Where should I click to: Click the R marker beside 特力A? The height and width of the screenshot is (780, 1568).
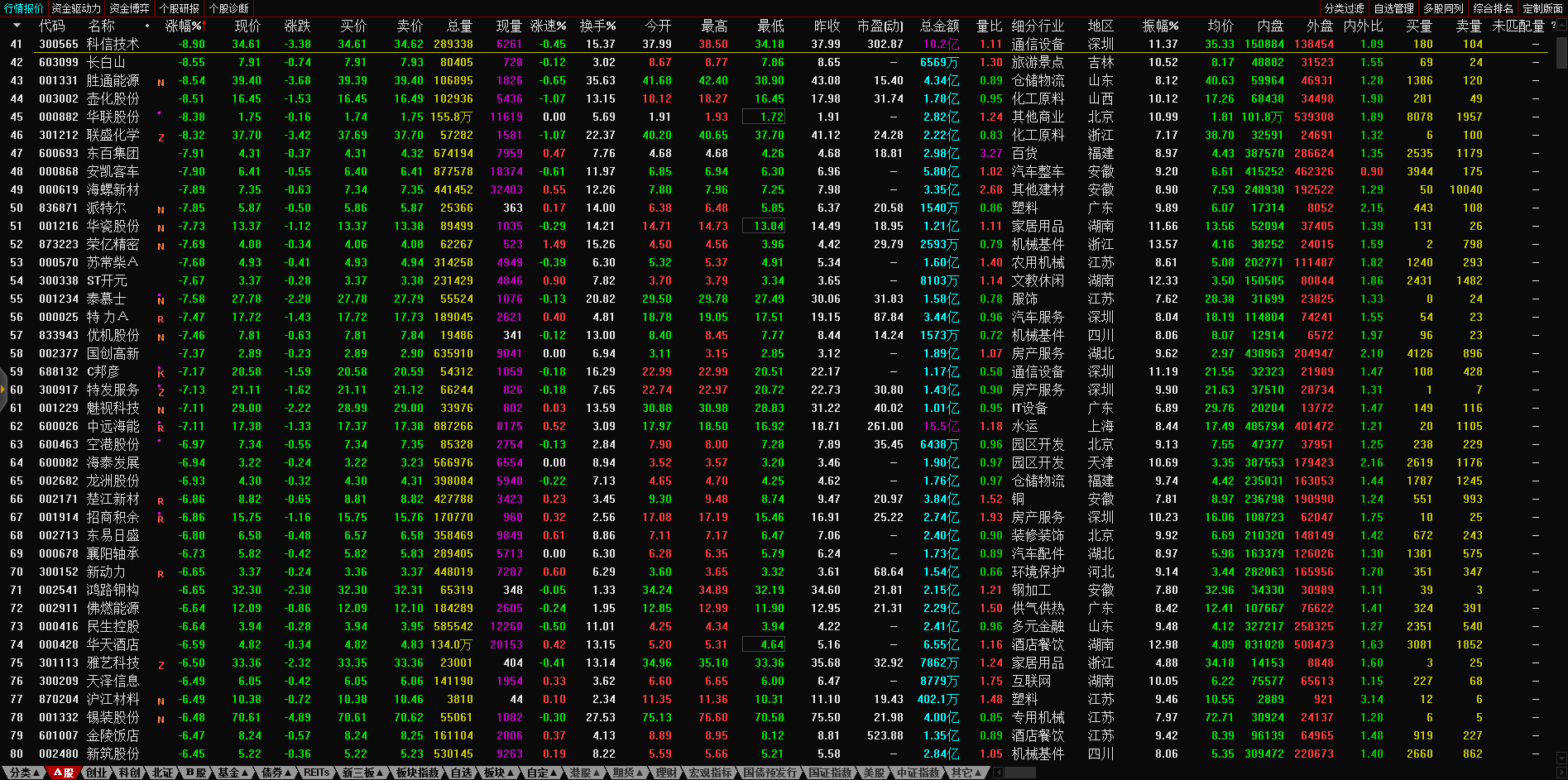pyautogui.click(x=161, y=318)
